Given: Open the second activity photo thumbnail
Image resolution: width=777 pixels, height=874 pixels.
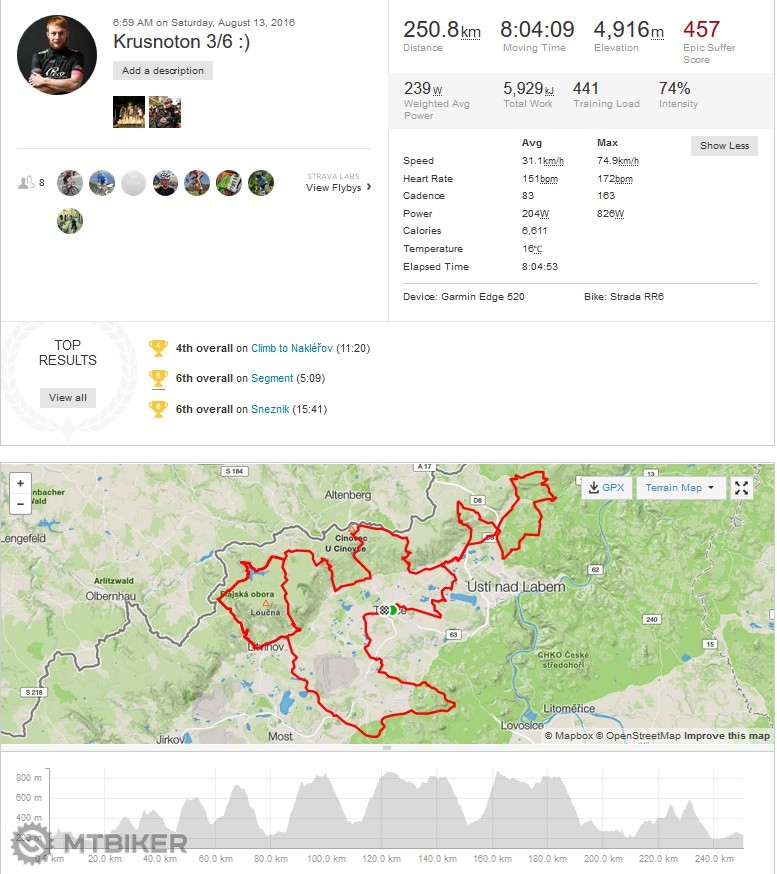Looking at the screenshot, I should pyautogui.click(x=165, y=112).
